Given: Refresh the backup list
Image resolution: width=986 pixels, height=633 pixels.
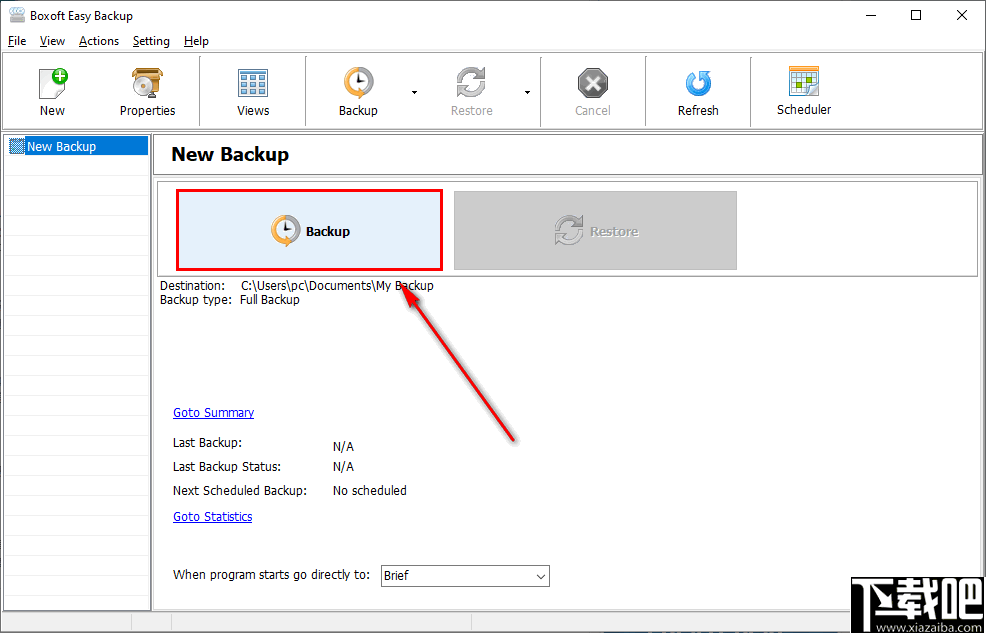Looking at the screenshot, I should pyautogui.click(x=697, y=90).
